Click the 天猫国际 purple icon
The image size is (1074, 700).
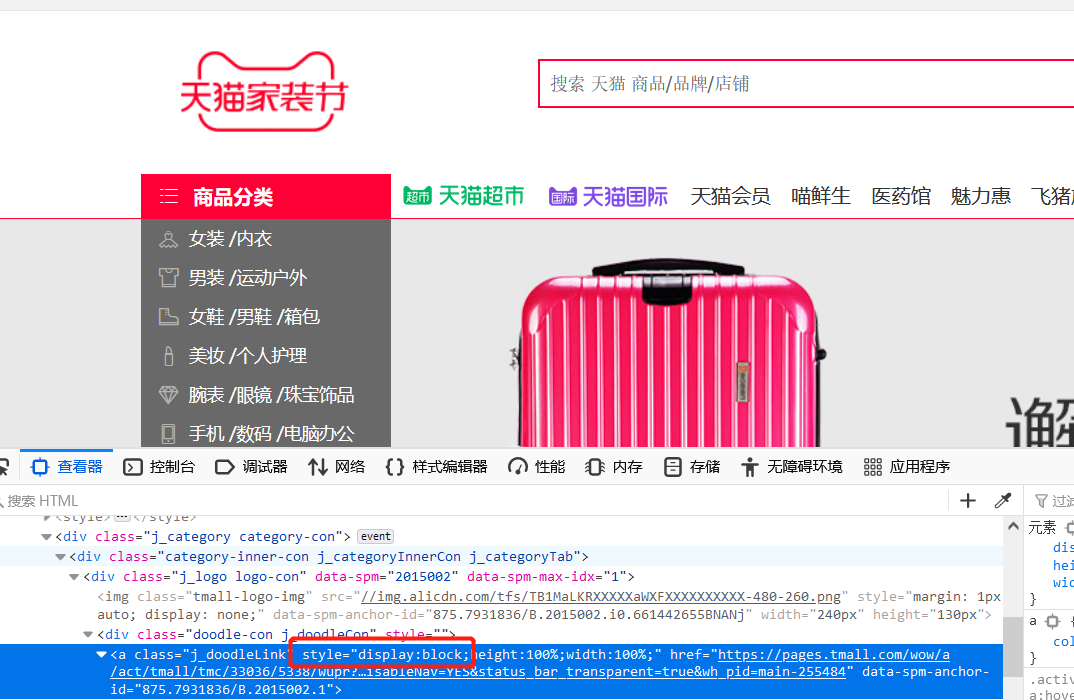[x=563, y=197]
